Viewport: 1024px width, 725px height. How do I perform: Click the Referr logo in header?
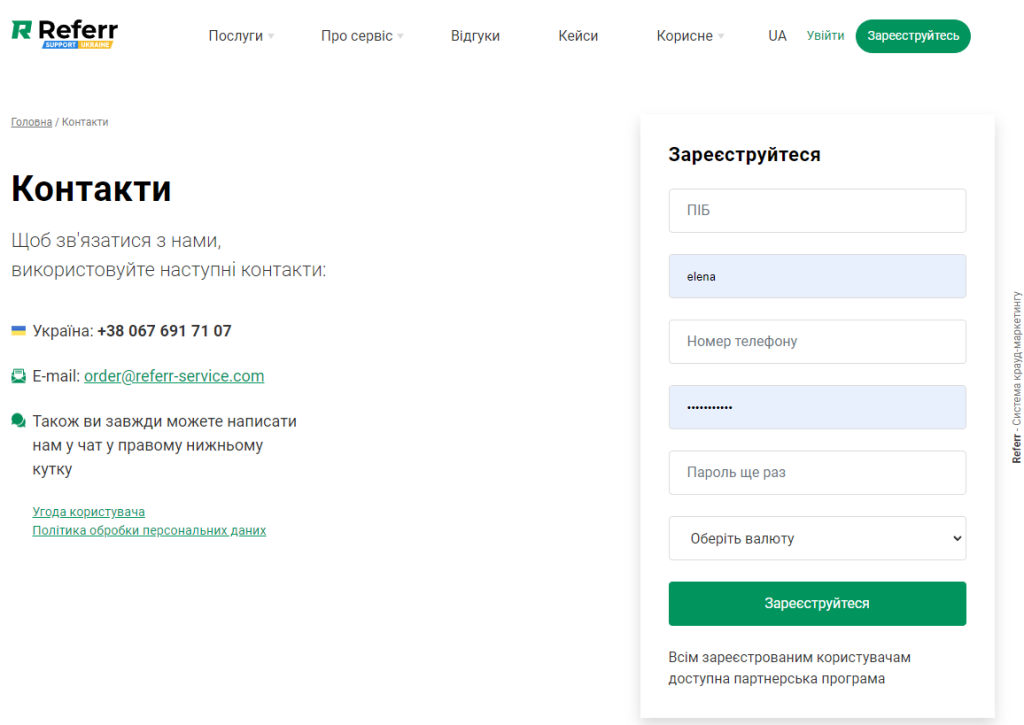click(64, 34)
